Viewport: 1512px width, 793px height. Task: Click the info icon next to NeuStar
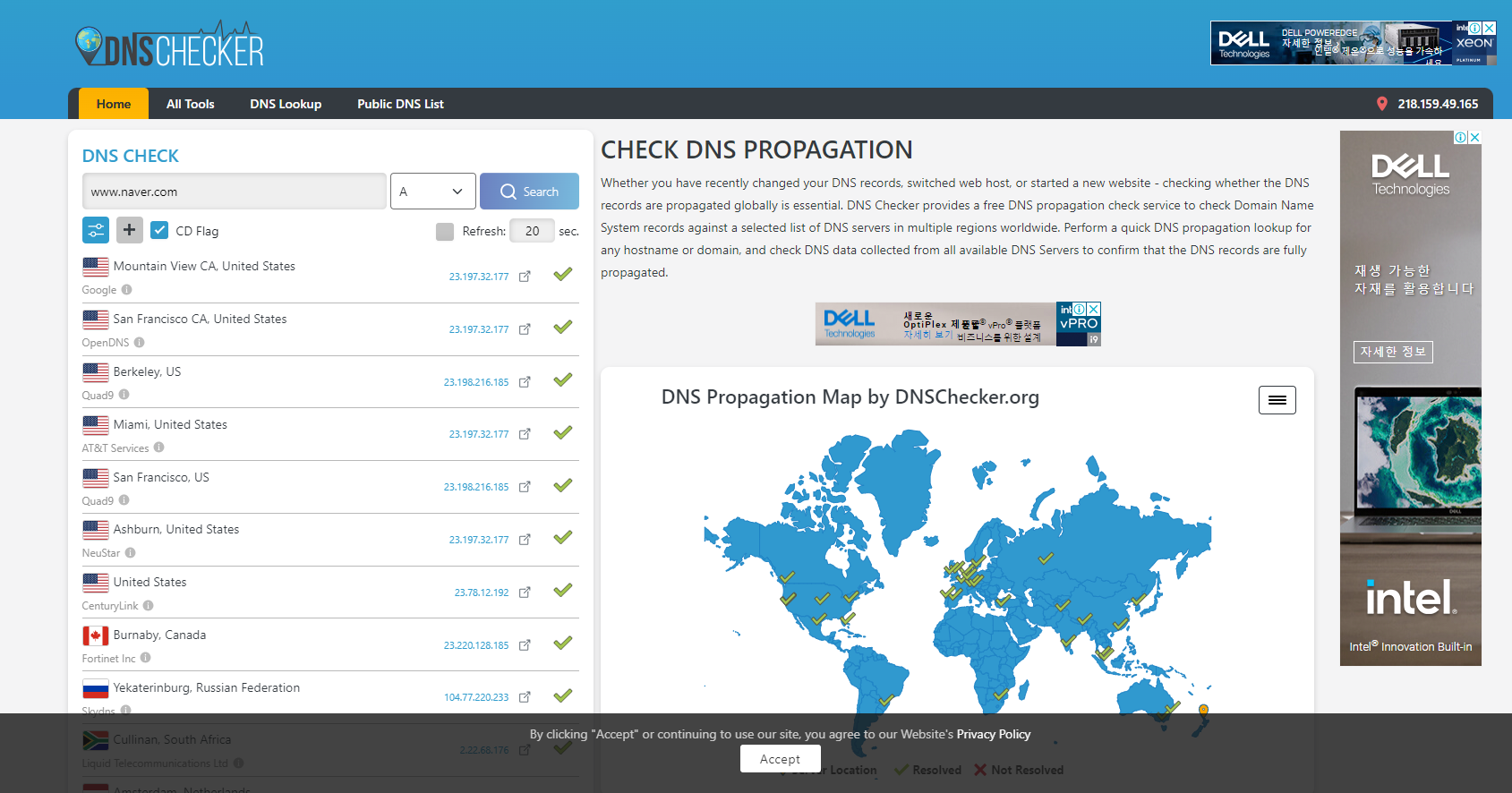coord(131,552)
